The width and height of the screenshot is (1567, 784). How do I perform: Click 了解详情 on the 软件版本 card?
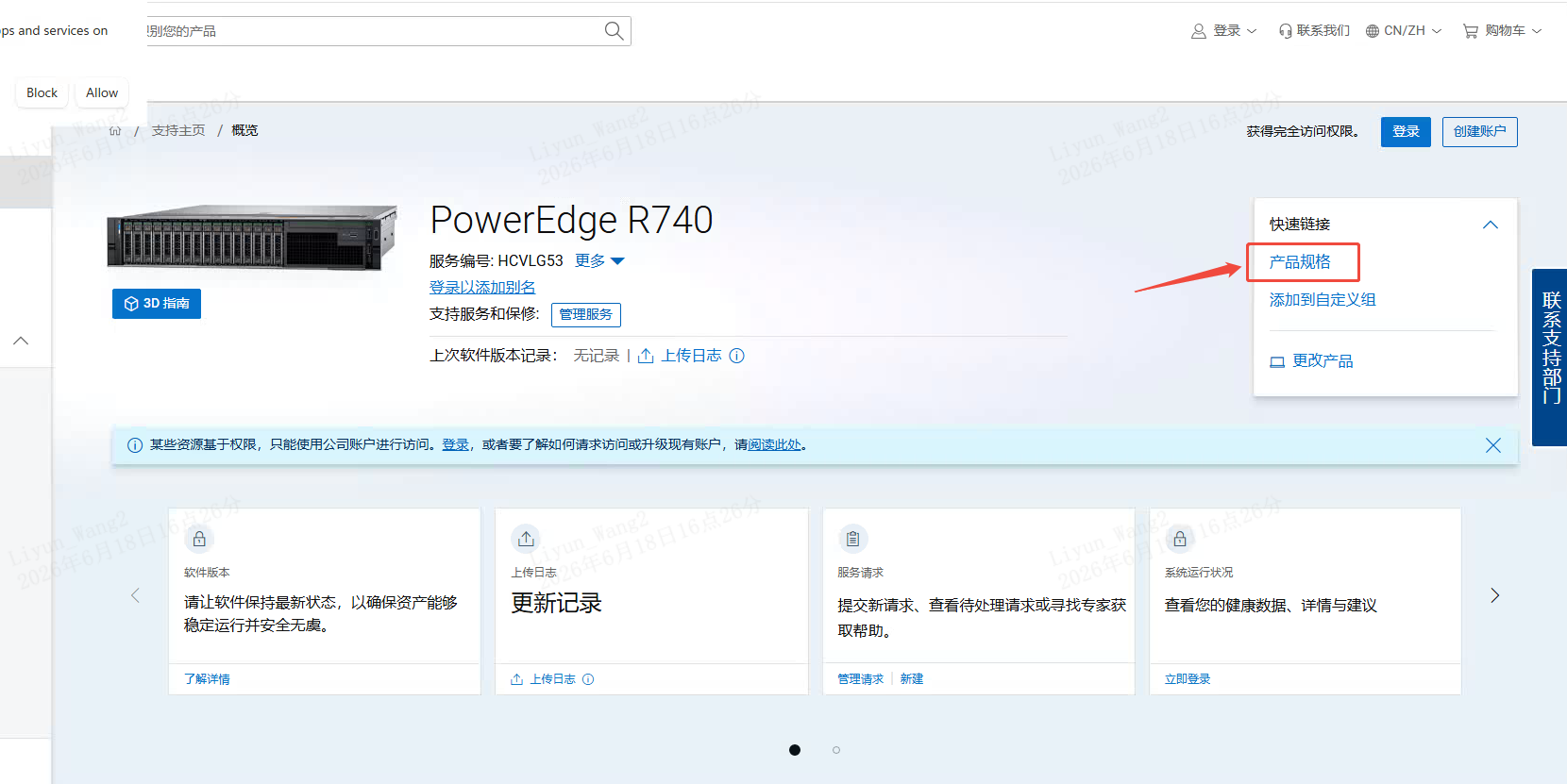tap(207, 679)
